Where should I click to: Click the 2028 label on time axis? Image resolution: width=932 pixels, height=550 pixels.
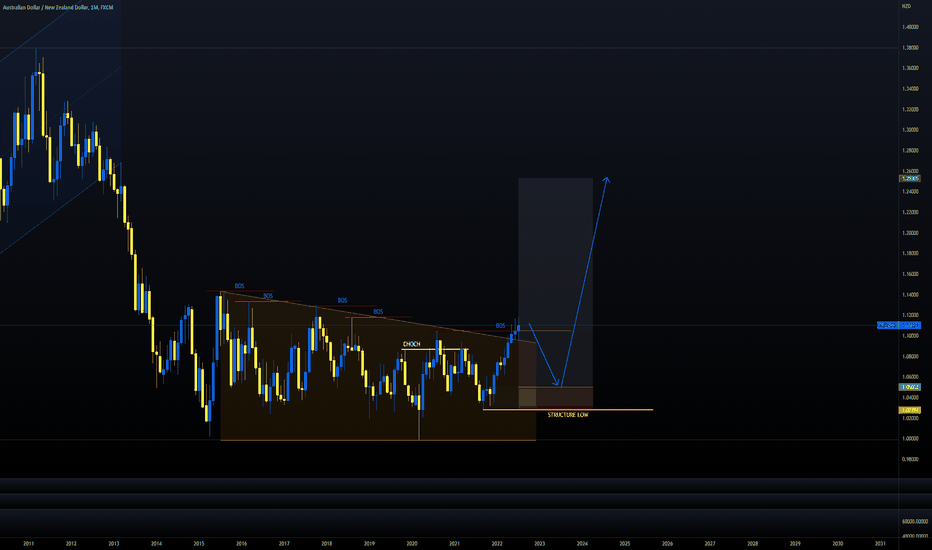pos(752,543)
